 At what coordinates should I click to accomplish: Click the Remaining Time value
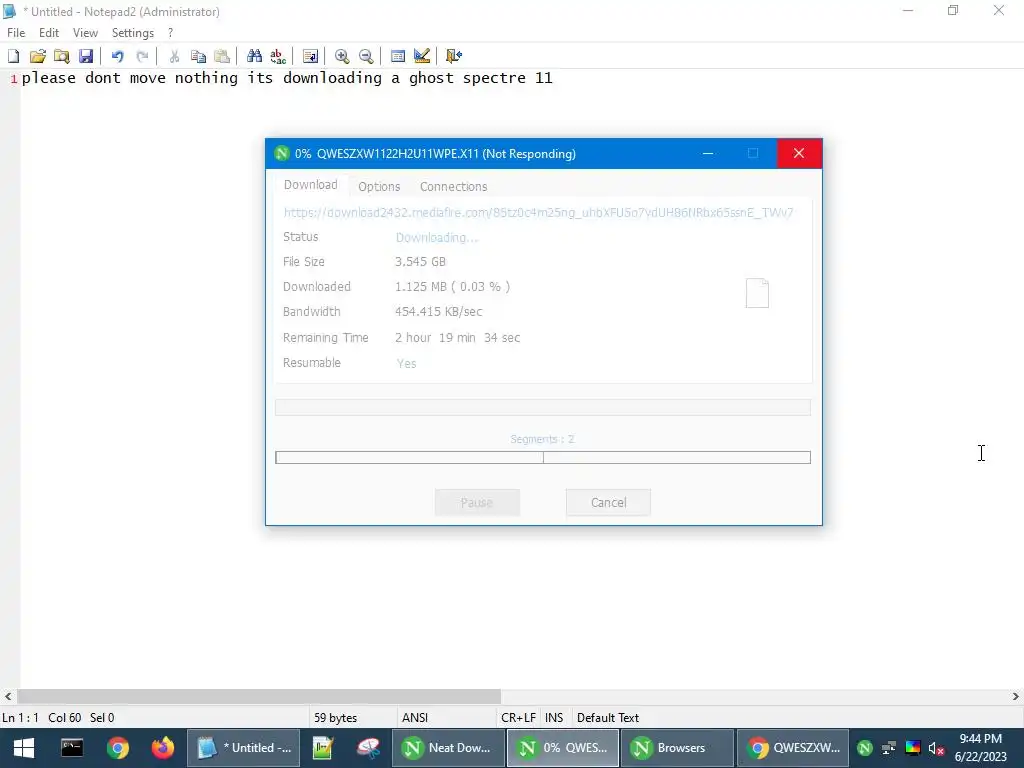[457, 338]
